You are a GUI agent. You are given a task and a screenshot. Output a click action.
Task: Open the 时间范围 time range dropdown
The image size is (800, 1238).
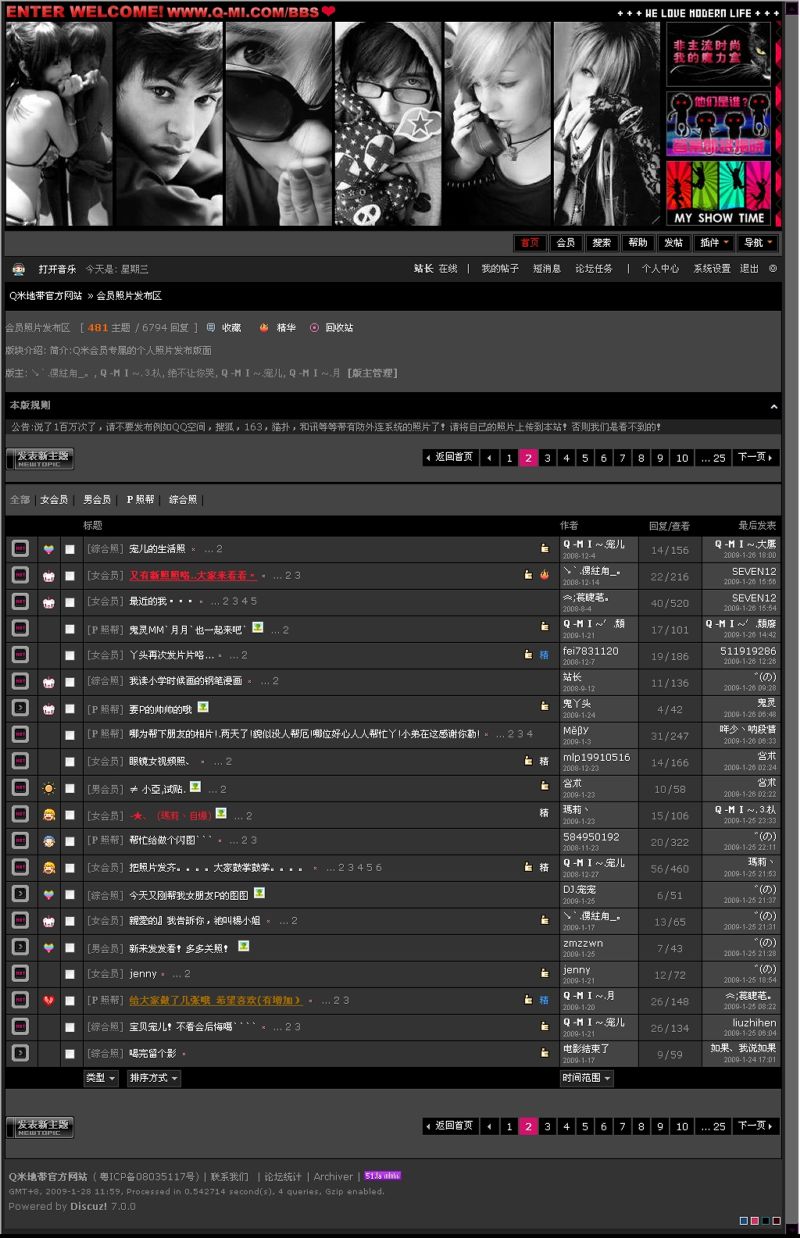pyautogui.click(x=586, y=1078)
